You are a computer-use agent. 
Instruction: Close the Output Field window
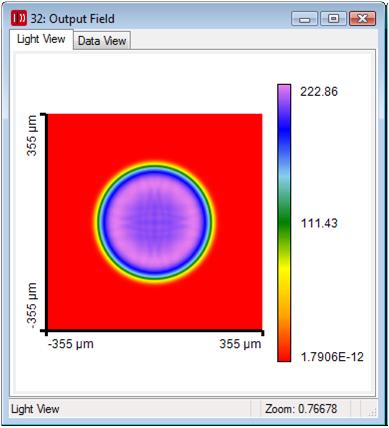point(363,19)
